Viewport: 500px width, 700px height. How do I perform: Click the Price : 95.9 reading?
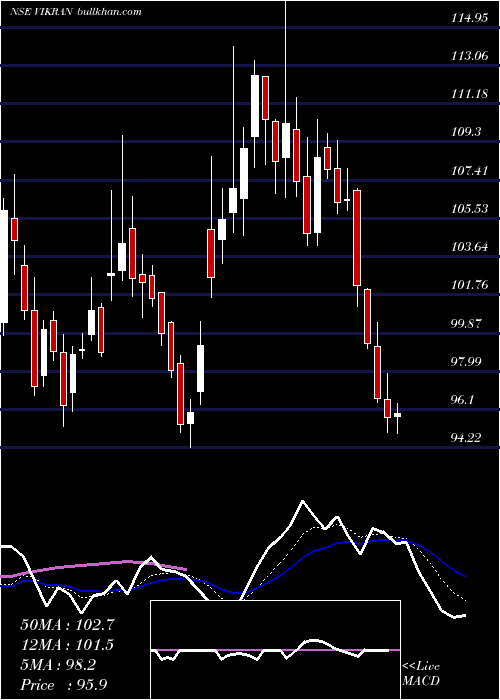(x=63, y=685)
